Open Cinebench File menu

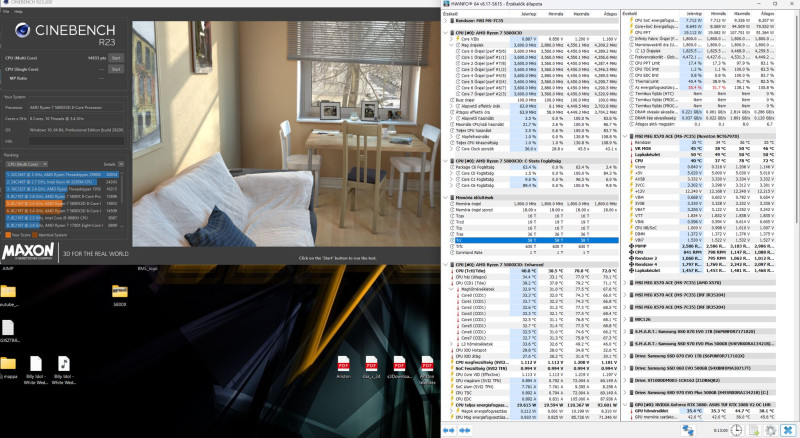(6, 11)
